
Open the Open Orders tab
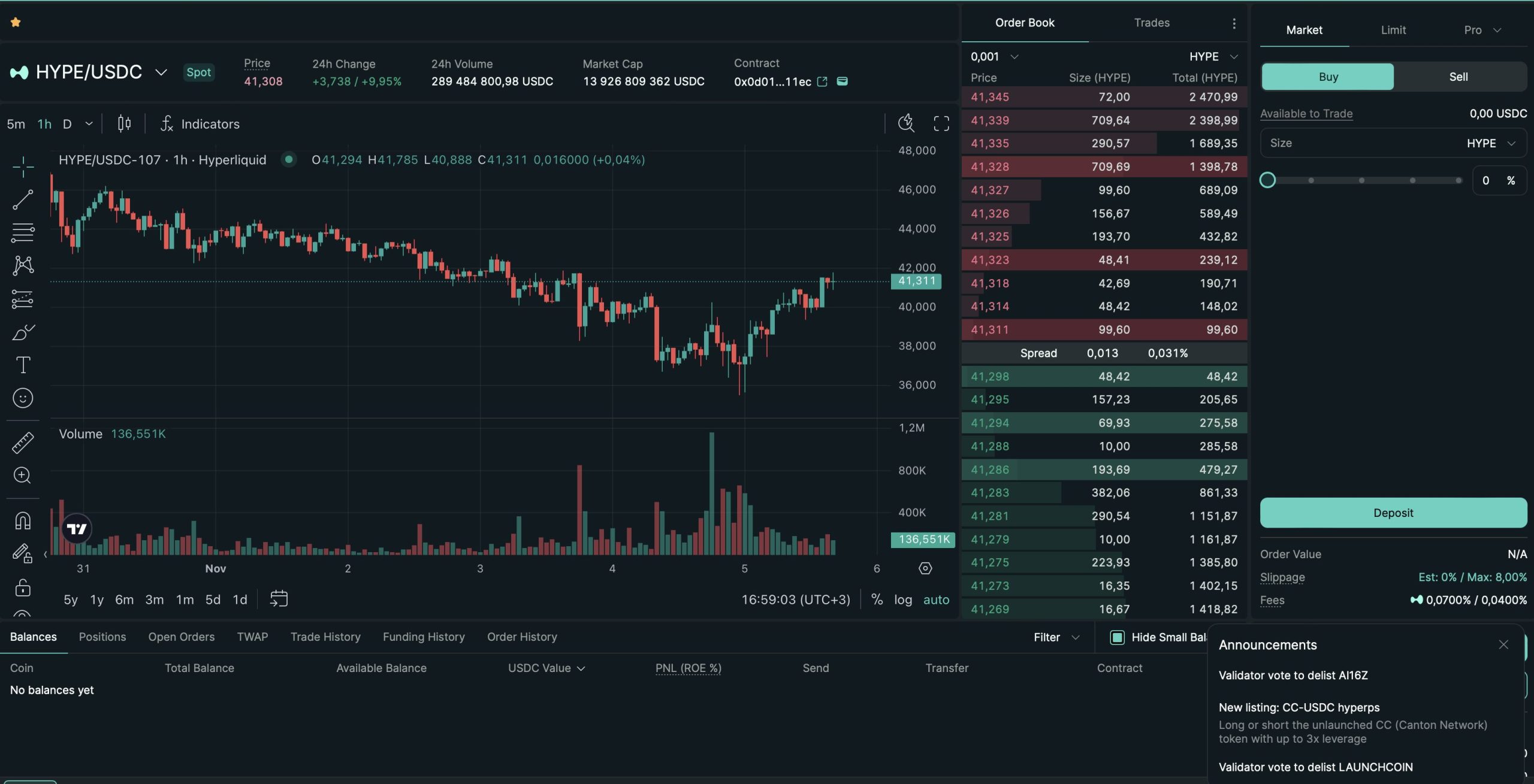pos(181,637)
